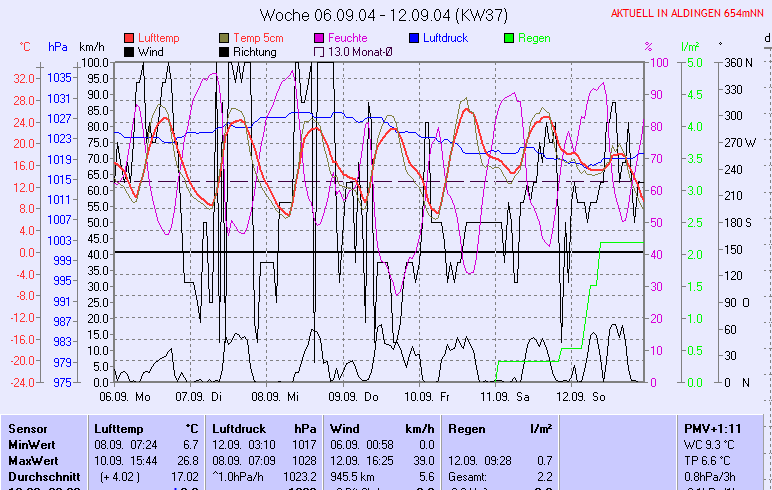Click the Lufttemp column header in table
Screen dimensions: 772x490
pos(119,428)
